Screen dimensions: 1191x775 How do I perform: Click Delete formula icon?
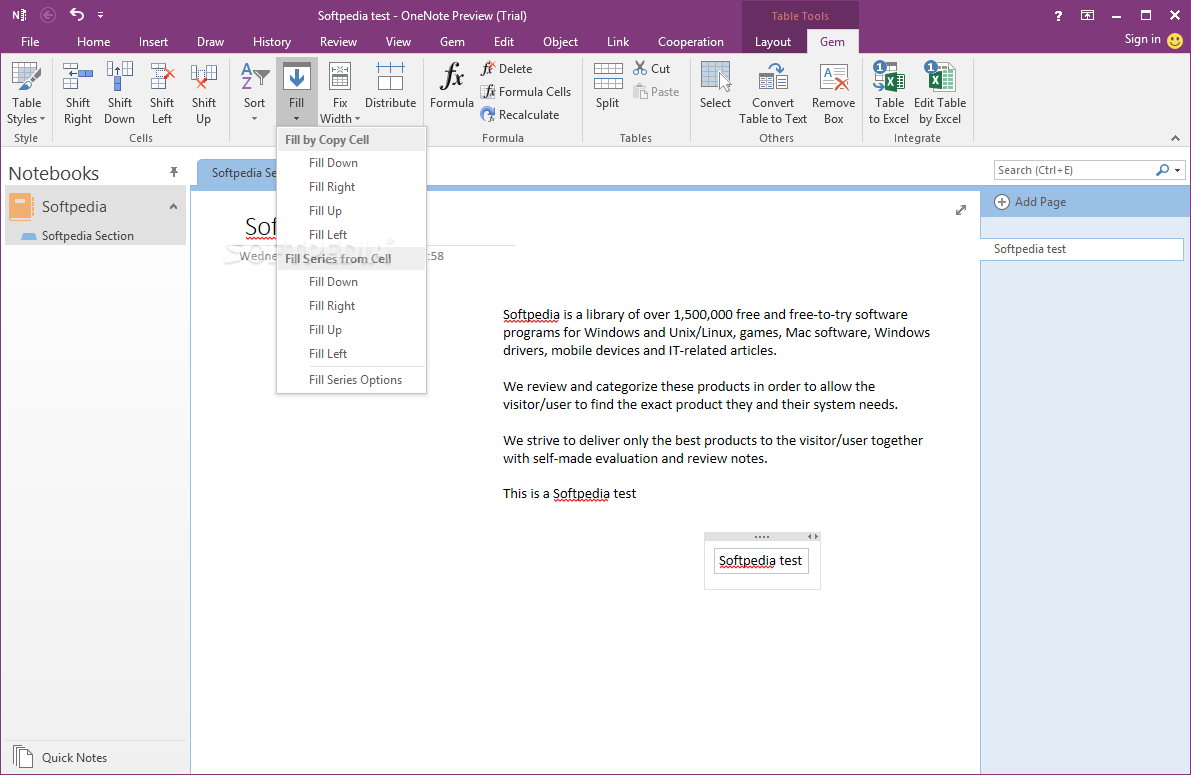pyautogui.click(x=506, y=68)
